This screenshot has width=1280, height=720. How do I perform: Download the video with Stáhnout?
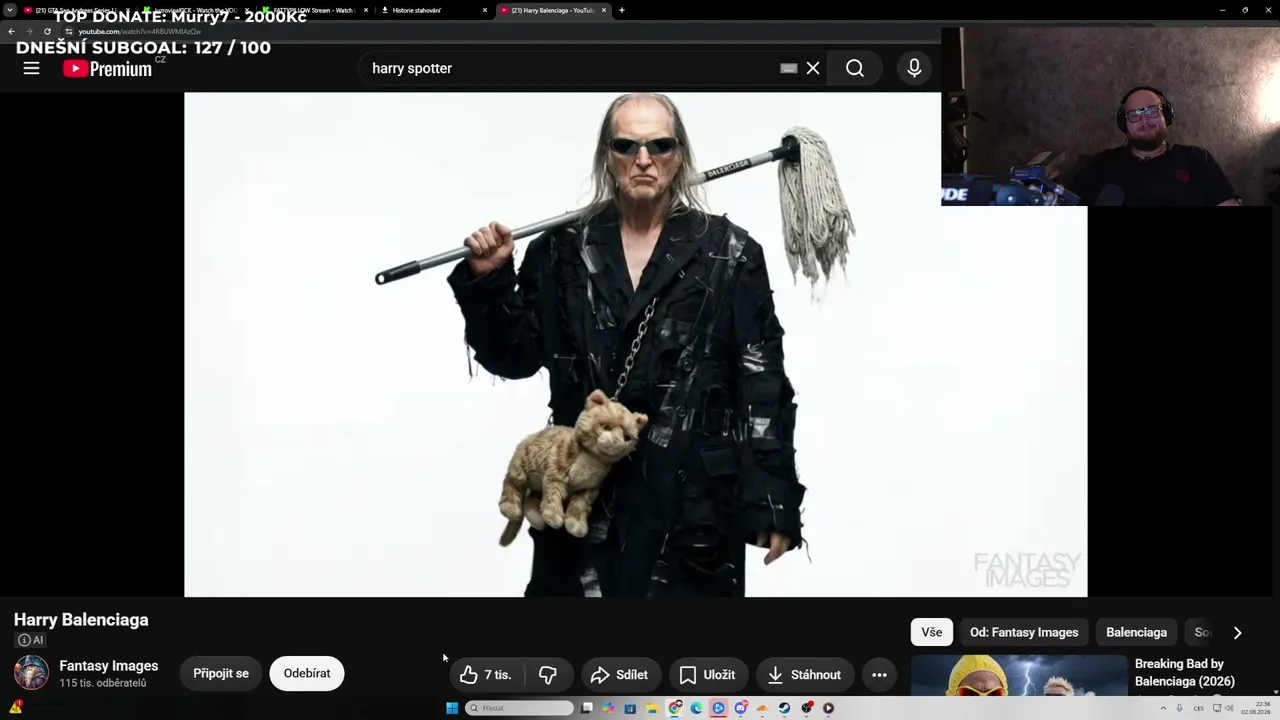coord(804,675)
